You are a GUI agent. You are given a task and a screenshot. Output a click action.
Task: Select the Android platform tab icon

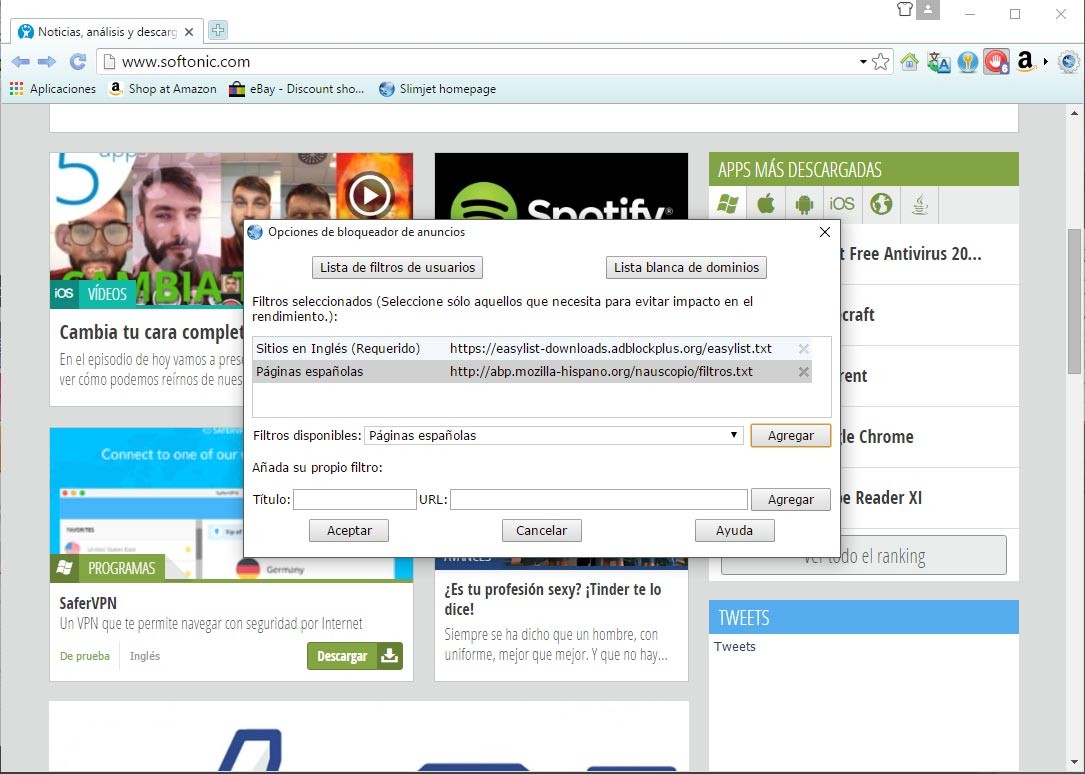803,204
